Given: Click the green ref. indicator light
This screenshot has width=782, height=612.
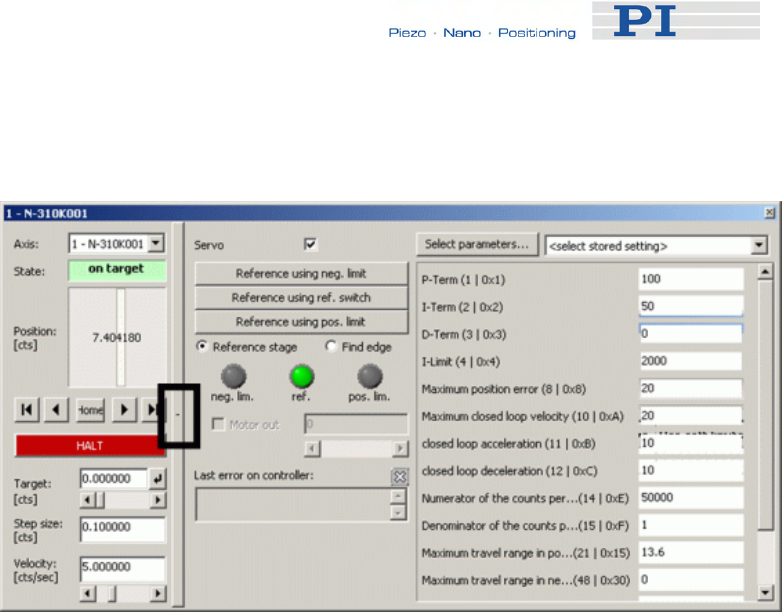Looking at the screenshot, I should 302,377.
